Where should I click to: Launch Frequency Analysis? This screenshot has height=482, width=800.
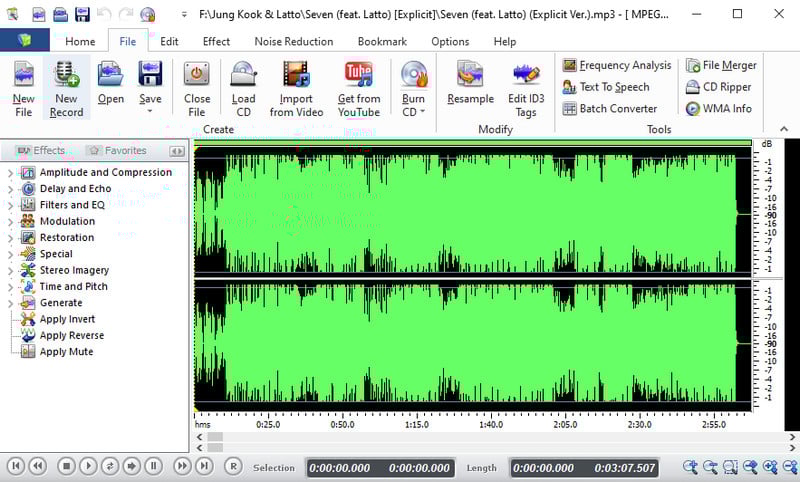616,65
